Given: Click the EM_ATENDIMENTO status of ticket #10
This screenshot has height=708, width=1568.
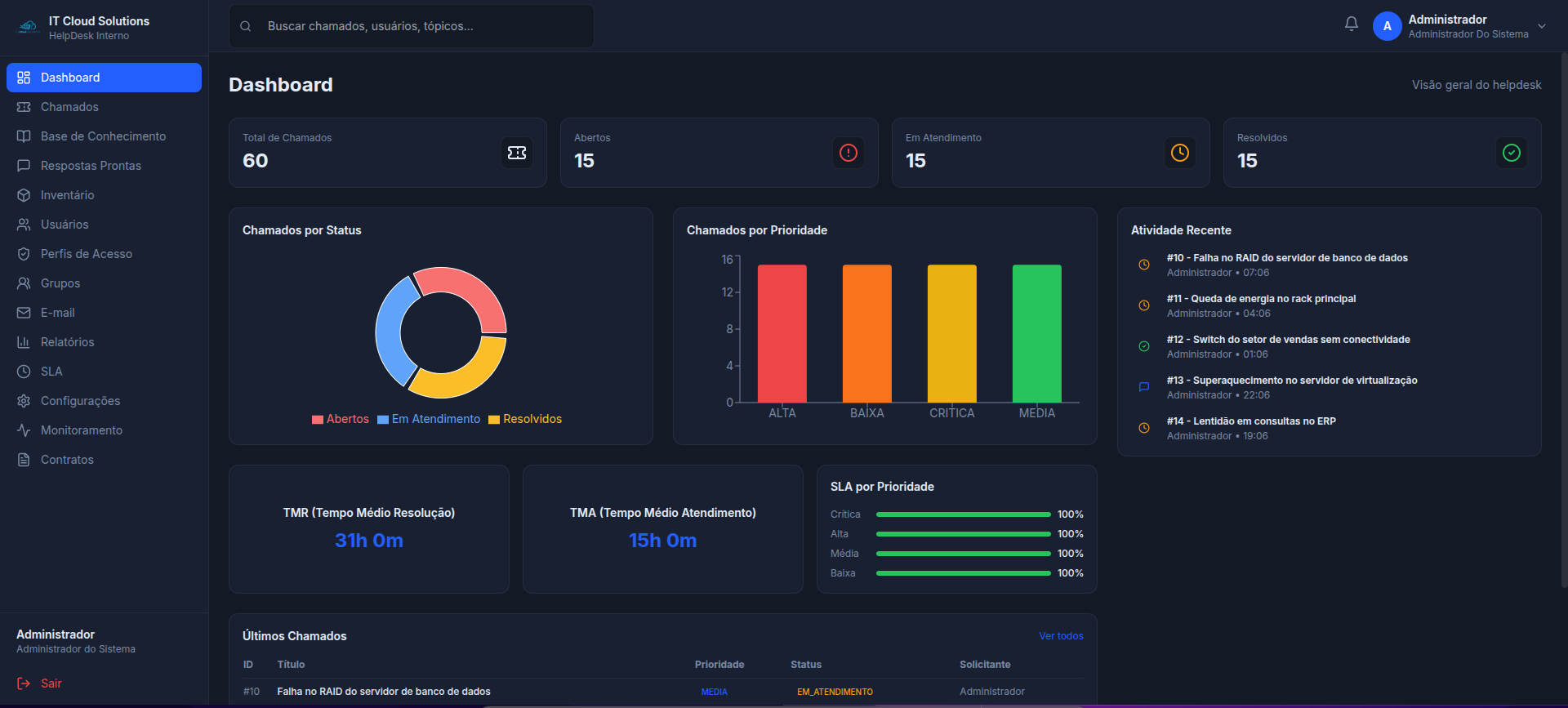Looking at the screenshot, I should pyautogui.click(x=835, y=692).
